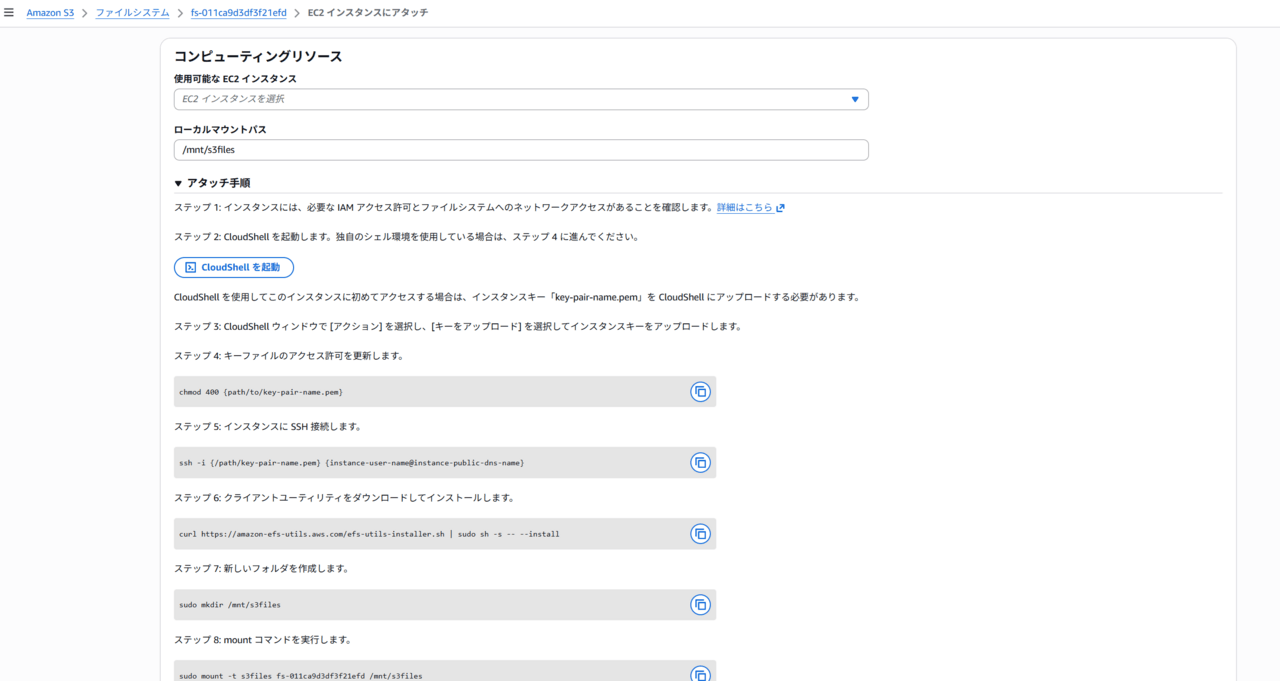1280x681 pixels.
Task: Click the external link icon beside 詳細はこちら
Action: tap(780, 208)
